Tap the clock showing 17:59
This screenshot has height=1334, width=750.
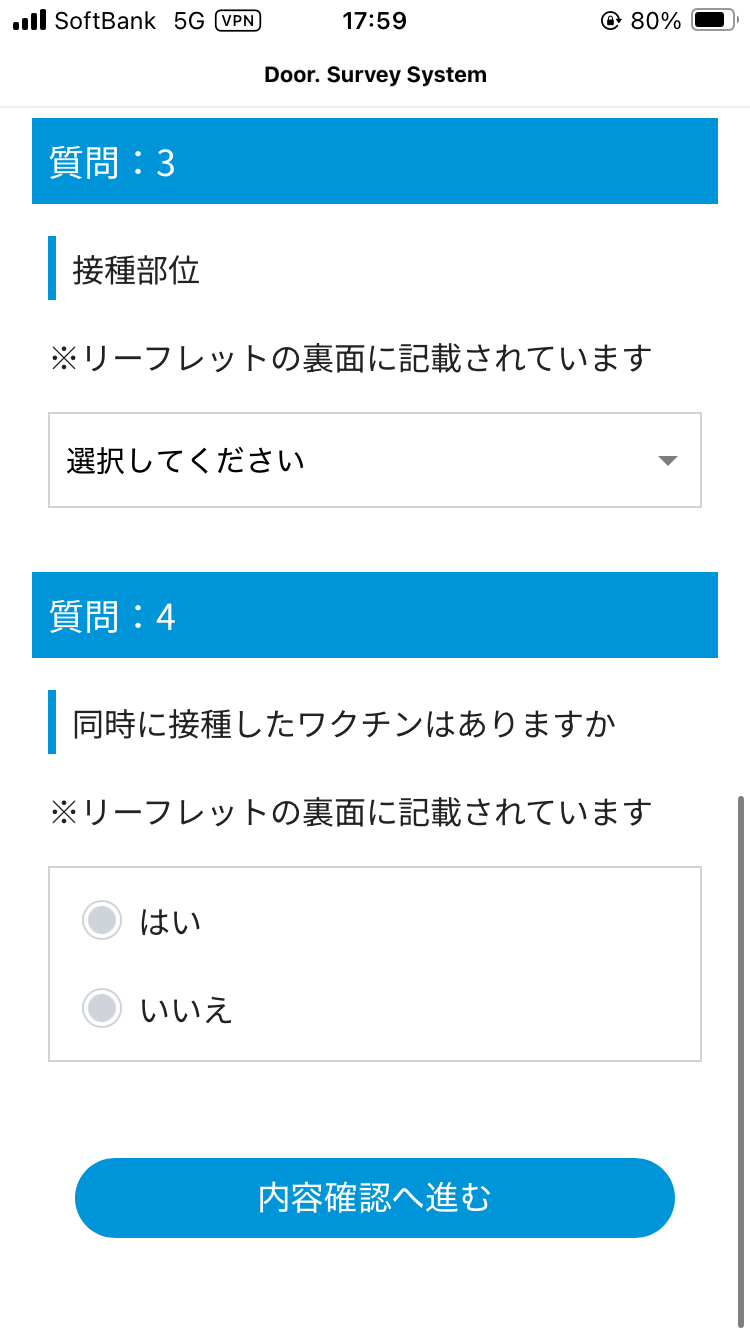pos(375,20)
